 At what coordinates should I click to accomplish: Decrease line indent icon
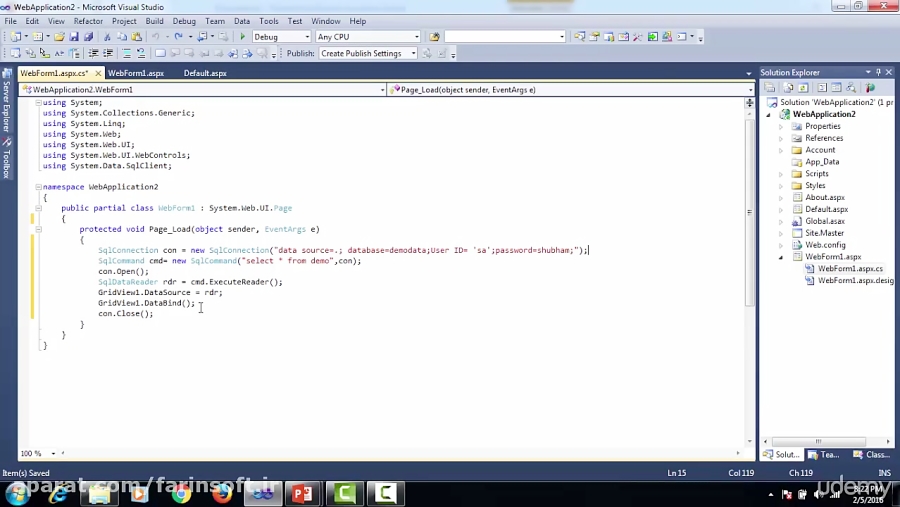[x=93, y=53]
